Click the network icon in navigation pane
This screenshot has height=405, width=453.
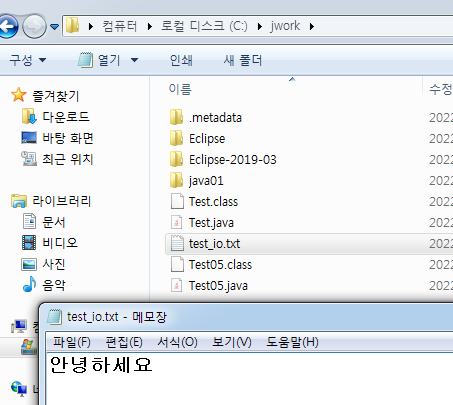[x=19, y=389]
